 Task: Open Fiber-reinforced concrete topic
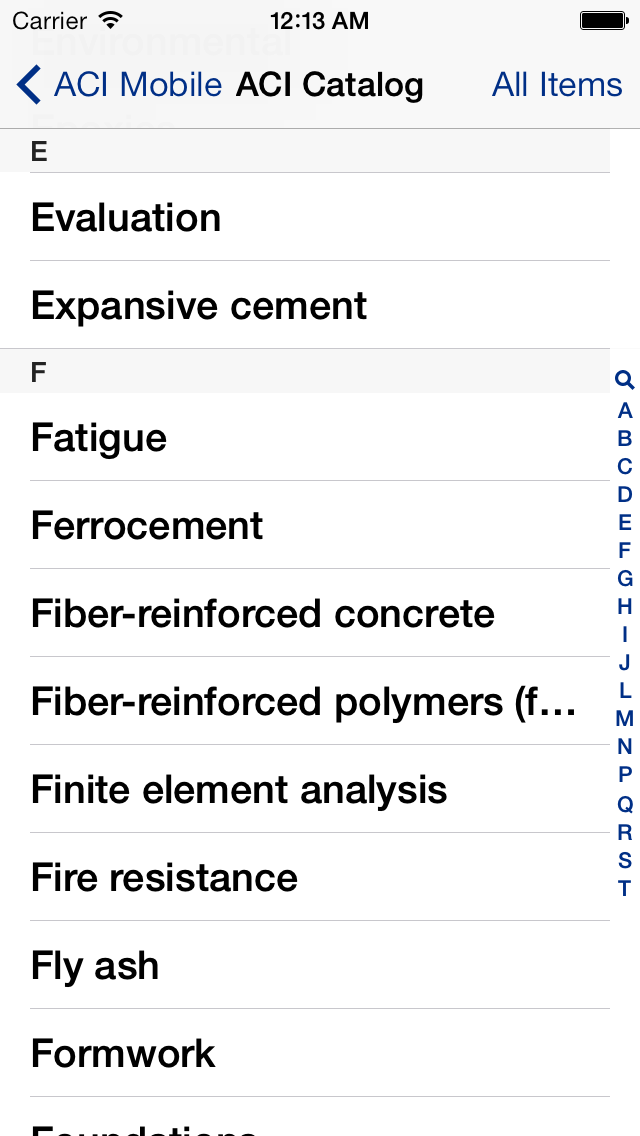click(x=305, y=613)
